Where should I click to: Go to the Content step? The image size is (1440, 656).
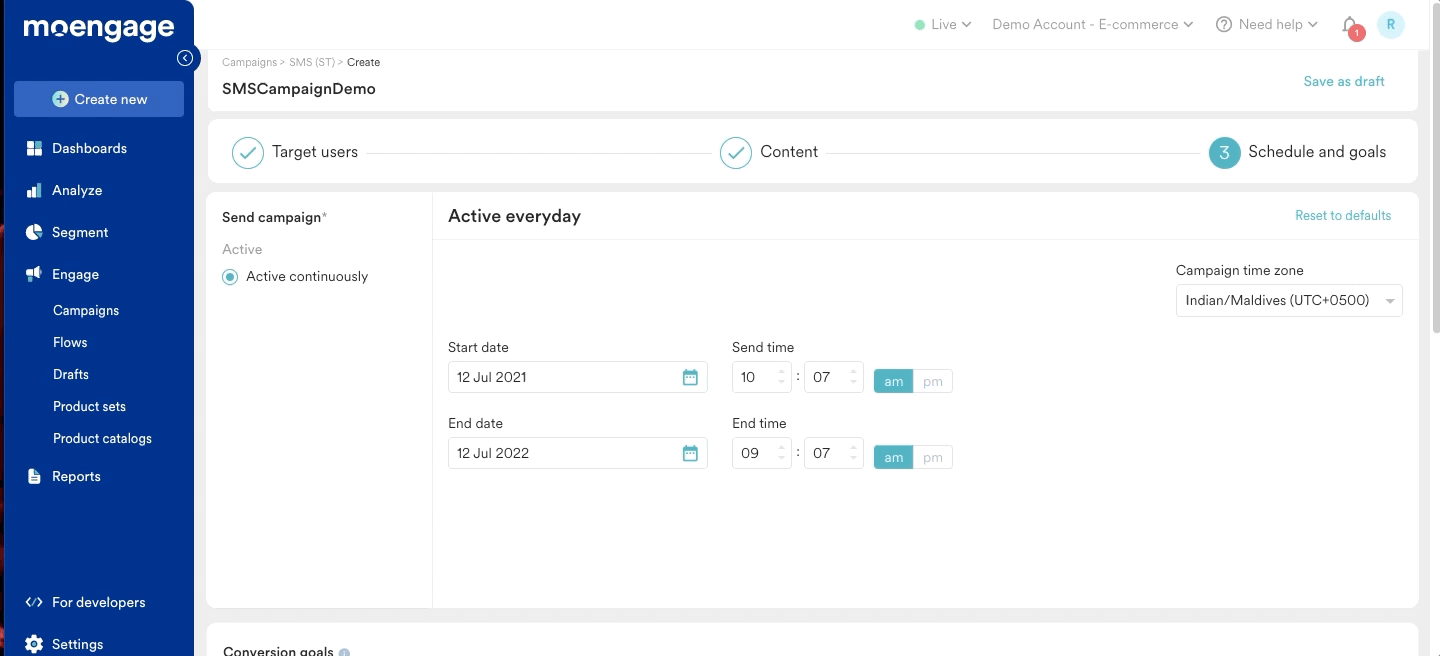tap(769, 152)
